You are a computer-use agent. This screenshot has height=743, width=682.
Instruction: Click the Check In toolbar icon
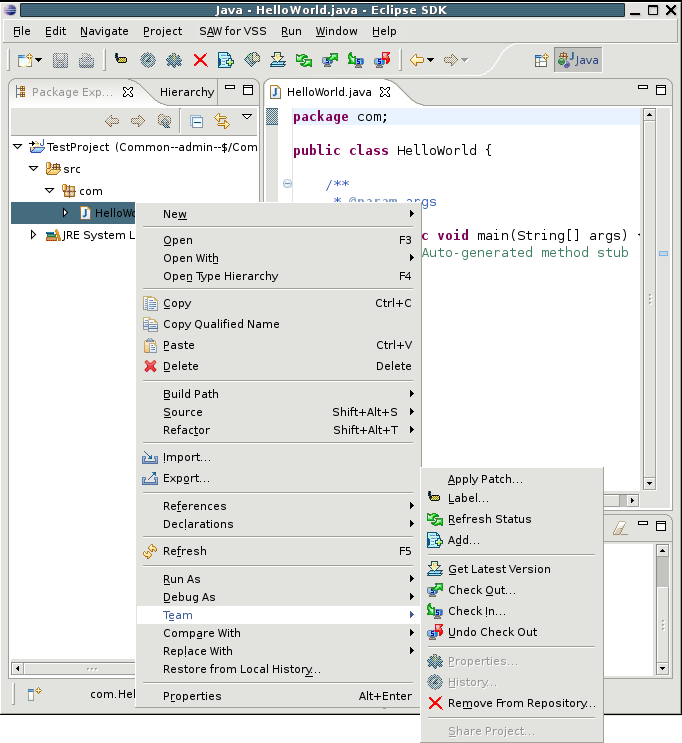coord(355,60)
